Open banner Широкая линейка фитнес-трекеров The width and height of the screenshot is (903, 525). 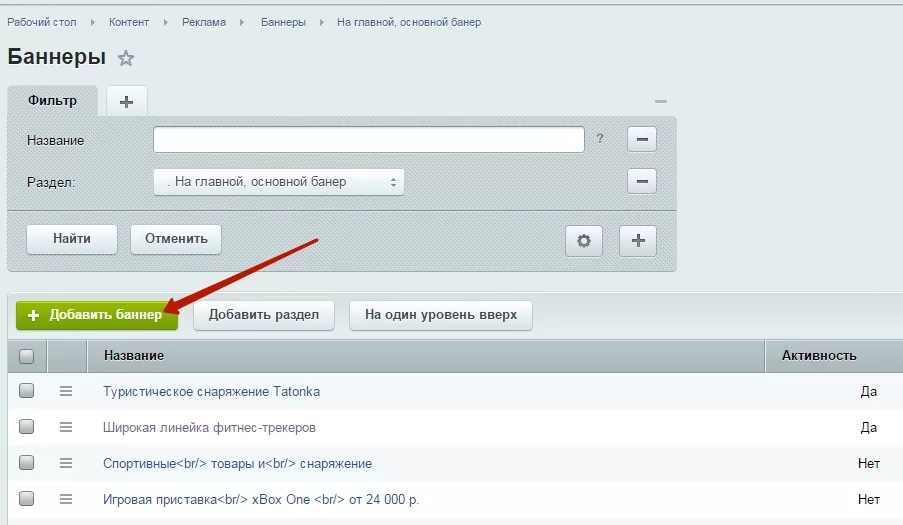pyautogui.click(x=209, y=428)
